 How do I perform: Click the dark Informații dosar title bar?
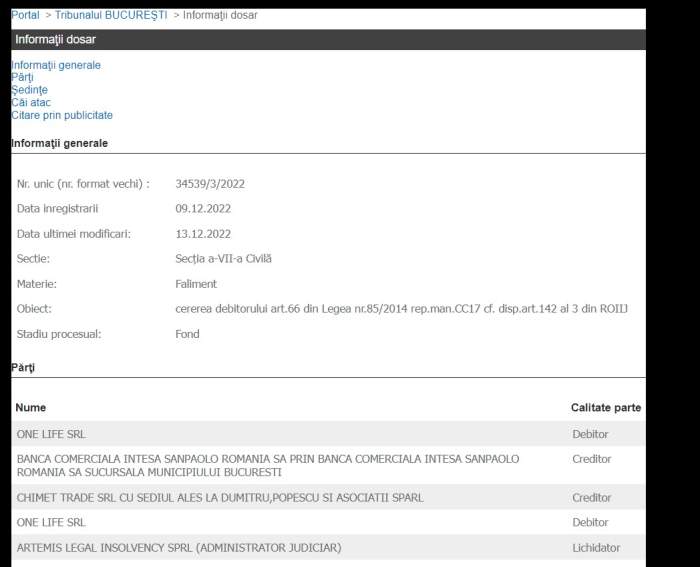328,39
